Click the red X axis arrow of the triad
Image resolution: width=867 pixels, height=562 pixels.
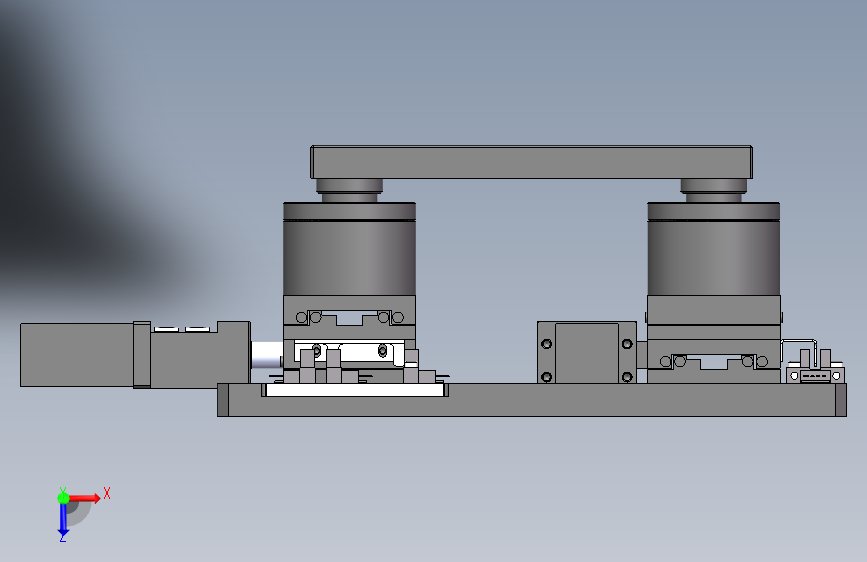pos(86,498)
